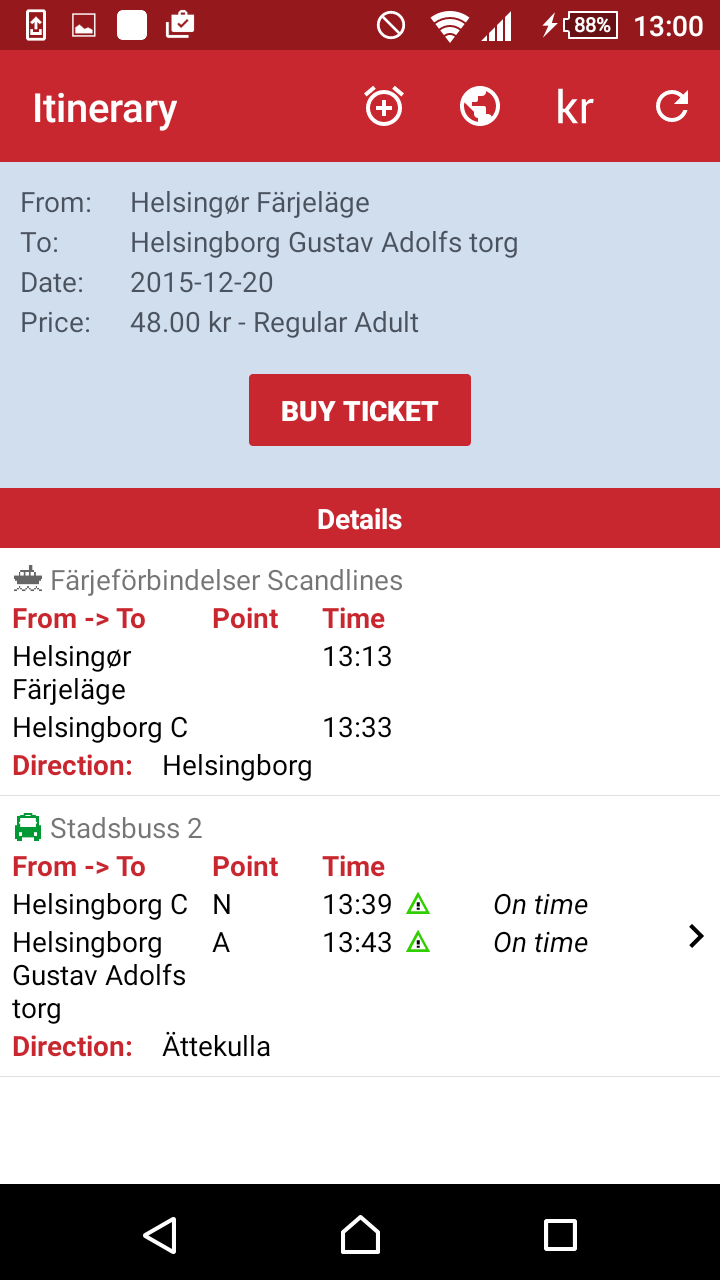Open the globe map icon
This screenshot has height=1280, width=720.
pos(480,107)
